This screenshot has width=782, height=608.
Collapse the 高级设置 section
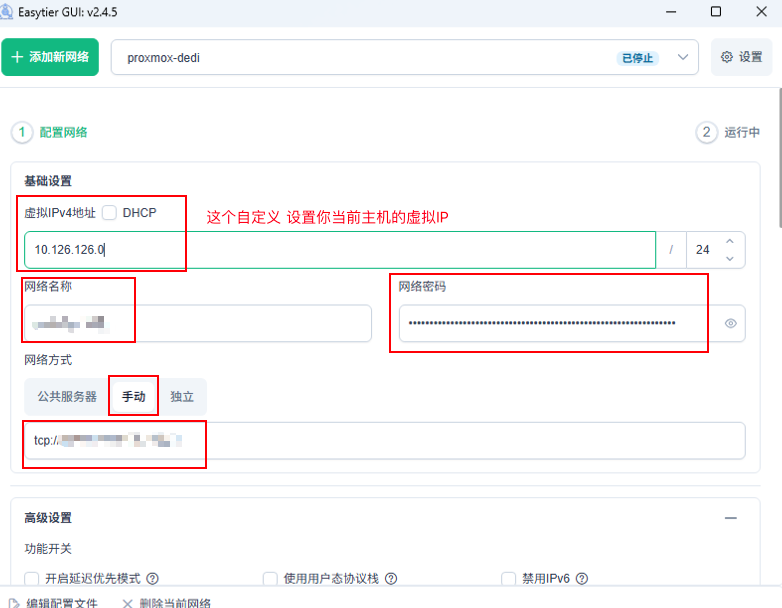731,518
